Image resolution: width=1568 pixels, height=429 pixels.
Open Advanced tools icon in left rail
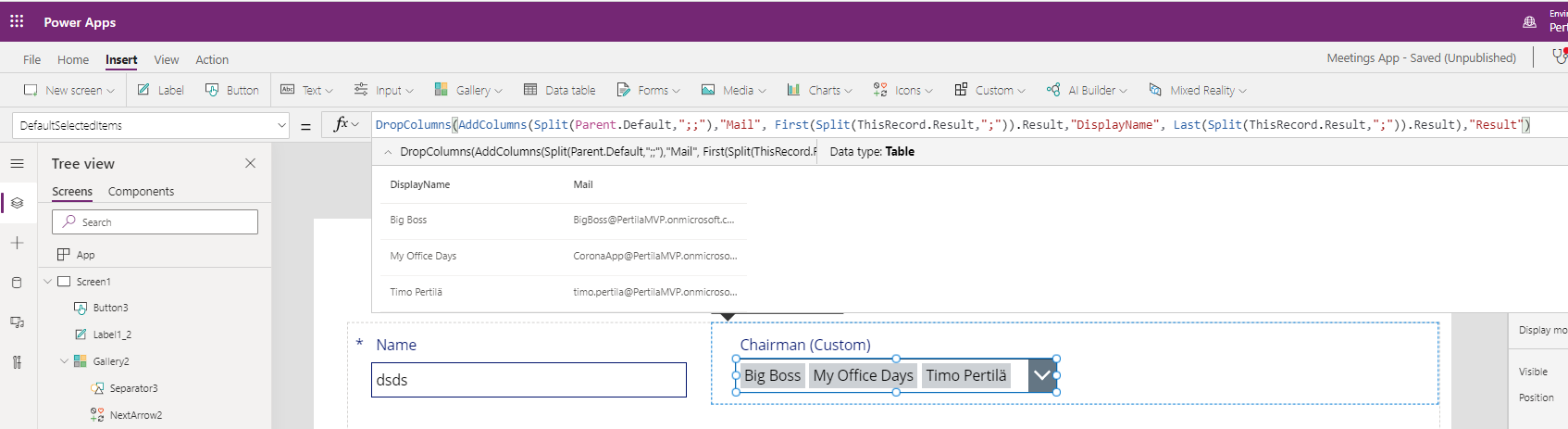click(17, 362)
